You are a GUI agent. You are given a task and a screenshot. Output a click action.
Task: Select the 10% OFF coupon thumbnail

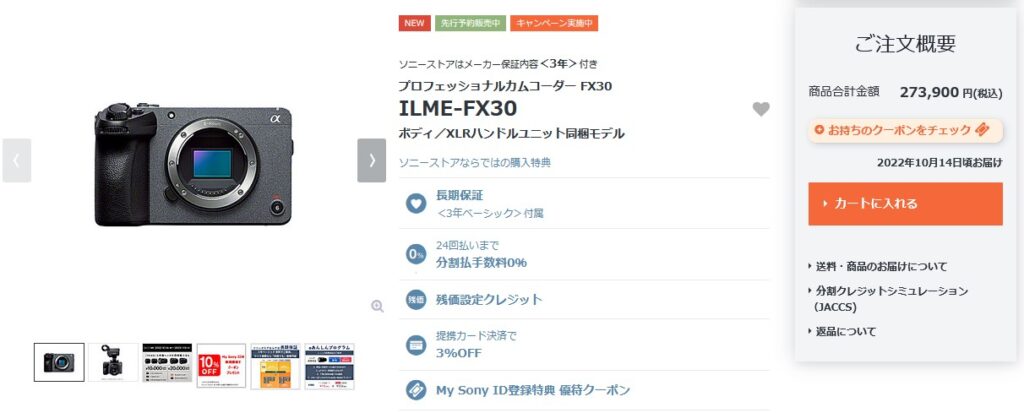click(x=221, y=366)
